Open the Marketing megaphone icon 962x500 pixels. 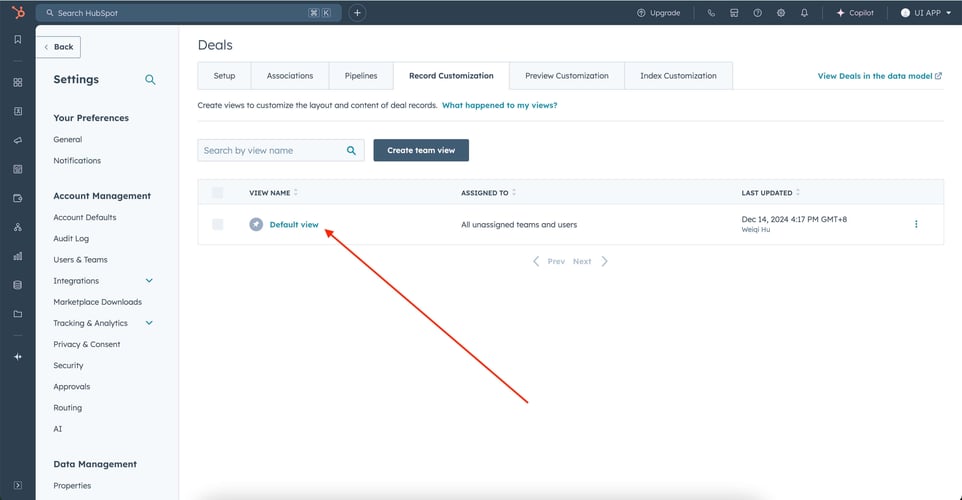(18, 140)
